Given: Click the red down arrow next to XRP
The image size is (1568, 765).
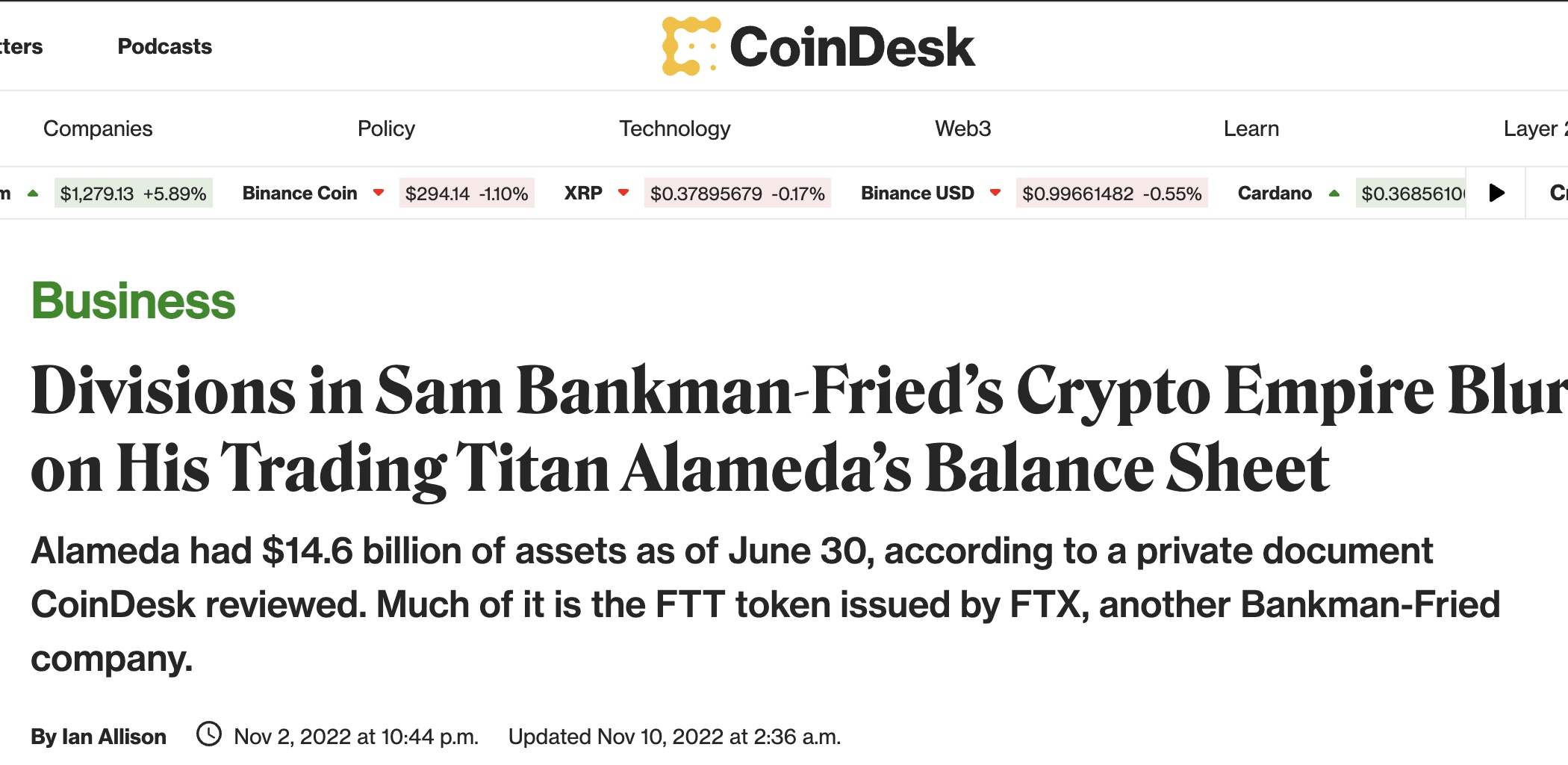Looking at the screenshot, I should [623, 193].
